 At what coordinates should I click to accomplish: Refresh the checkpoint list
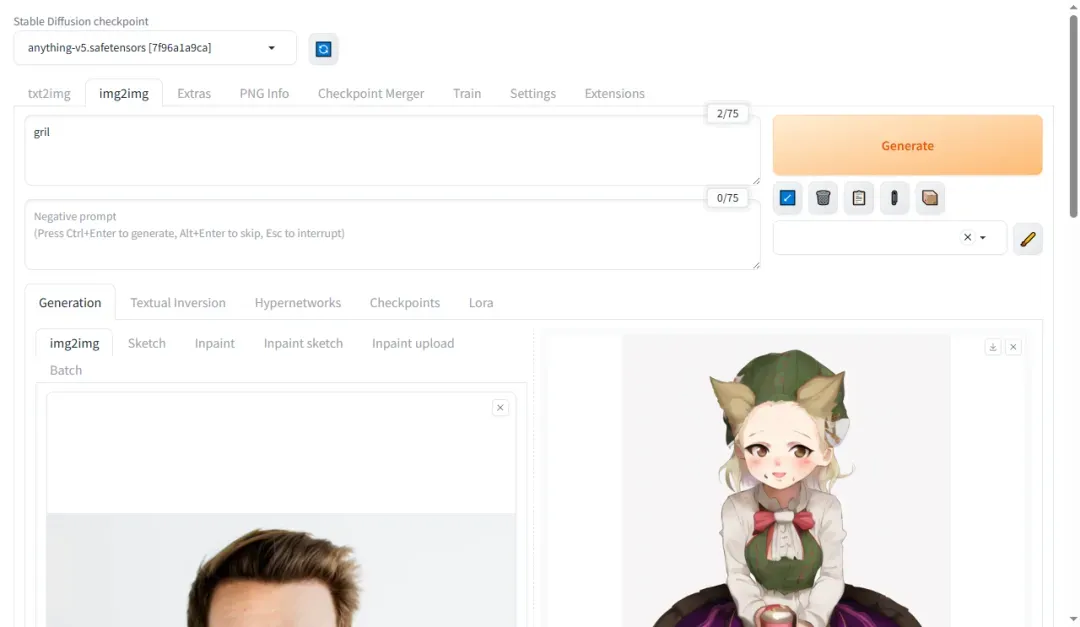click(323, 49)
